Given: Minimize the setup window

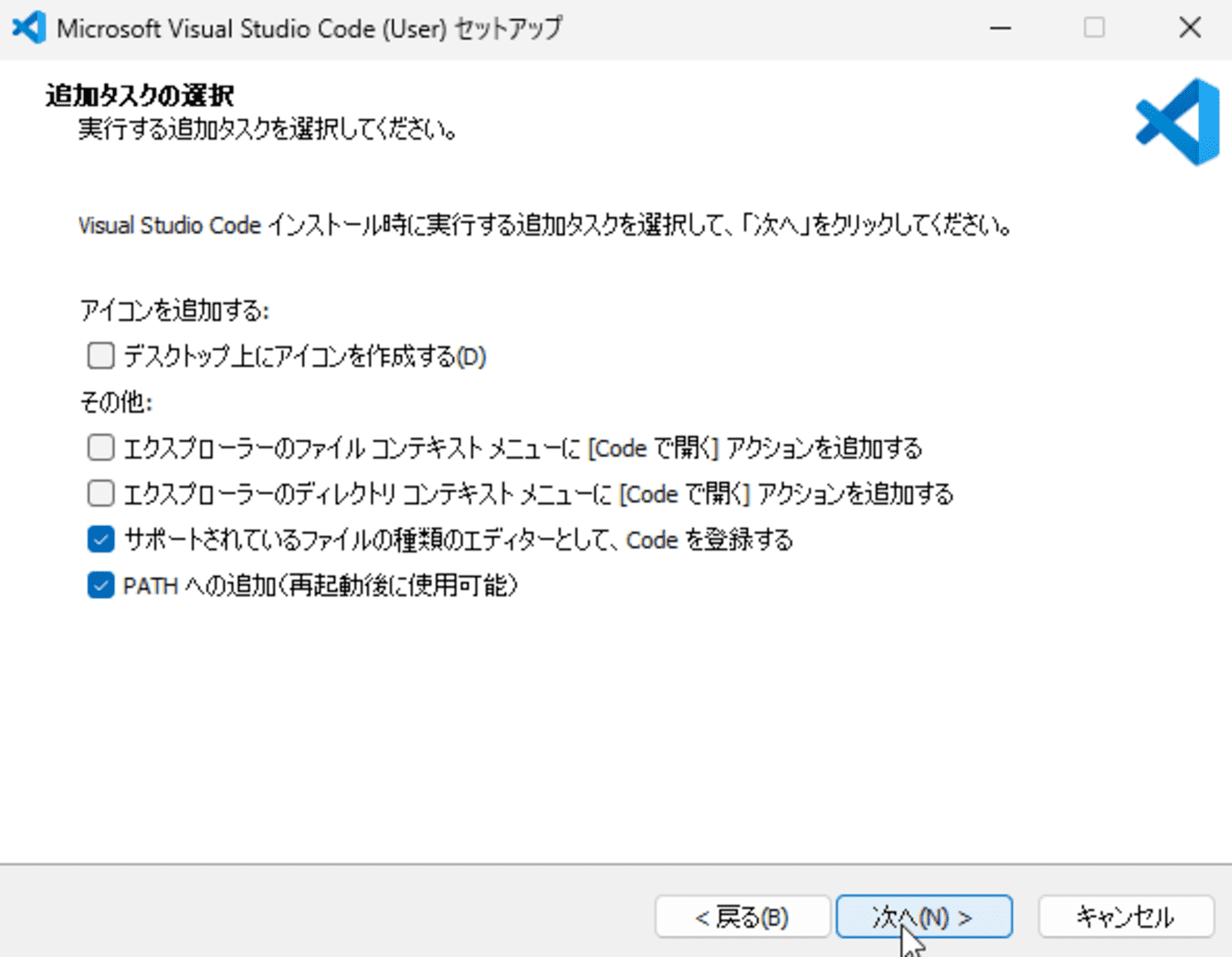Looking at the screenshot, I should (x=1001, y=28).
